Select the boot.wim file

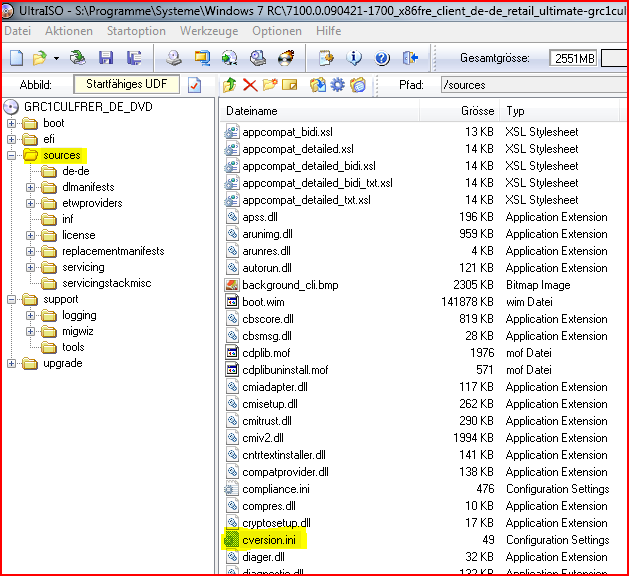pyautogui.click(x=263, y=302)
